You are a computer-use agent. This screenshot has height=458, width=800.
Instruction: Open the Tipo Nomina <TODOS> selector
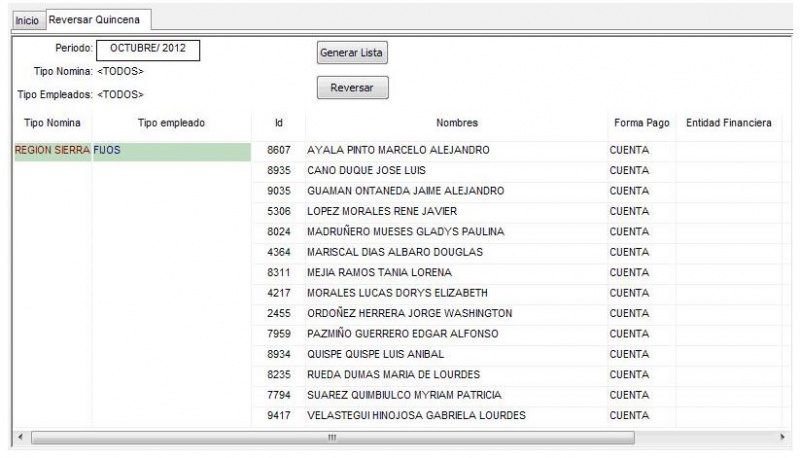[x=120, y=71]
